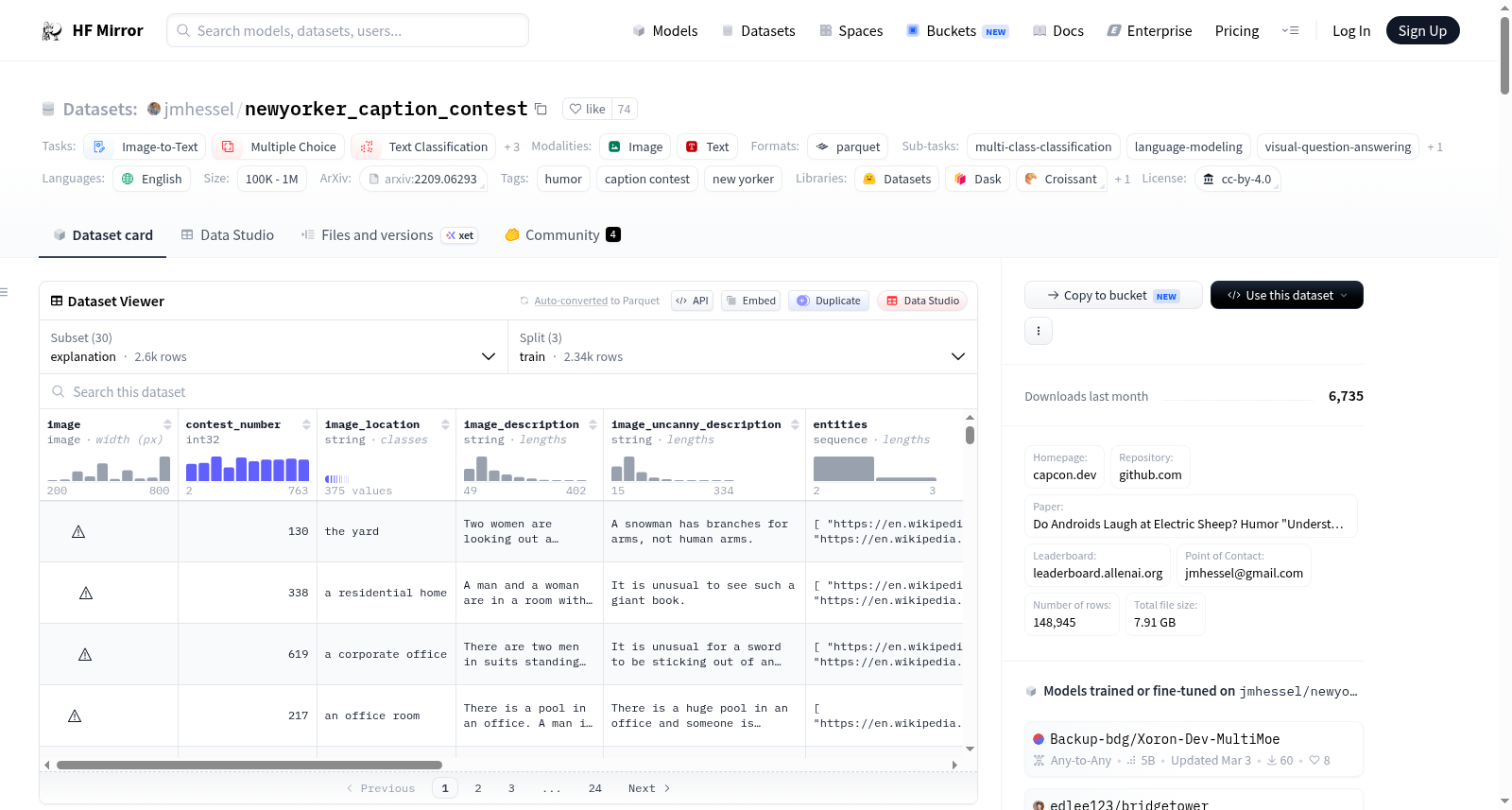Viewport: 1512px width, 810px height.
Task: Expand the +1 more sub-tasks
Action: [x=1435, y=146]
